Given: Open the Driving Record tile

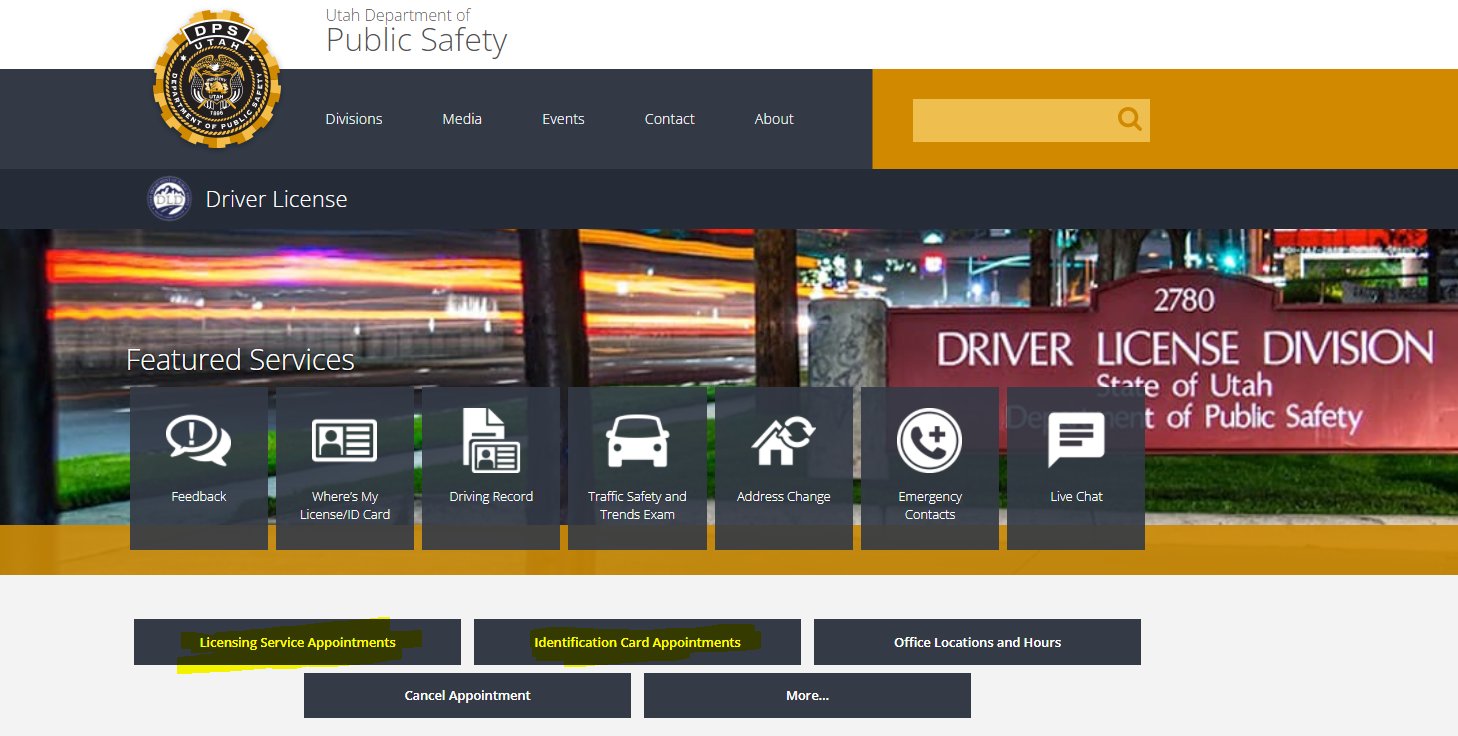Looking at the screenshot, I should [491, 468].
